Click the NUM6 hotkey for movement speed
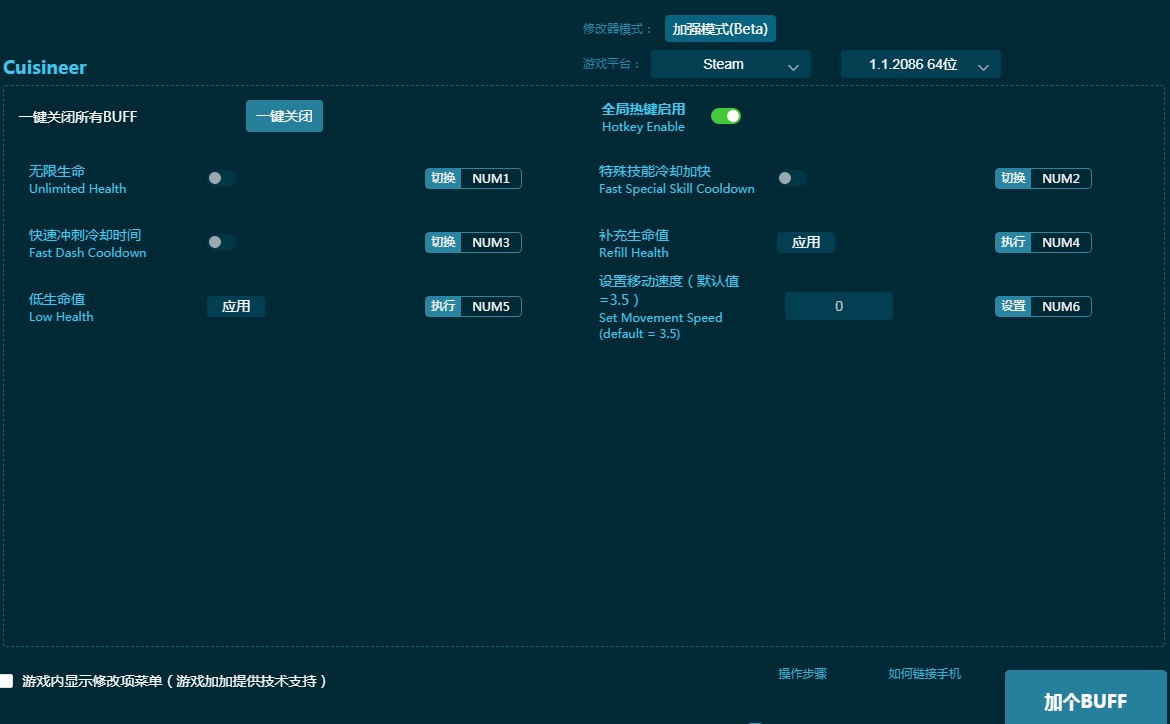 (1060, 306)
